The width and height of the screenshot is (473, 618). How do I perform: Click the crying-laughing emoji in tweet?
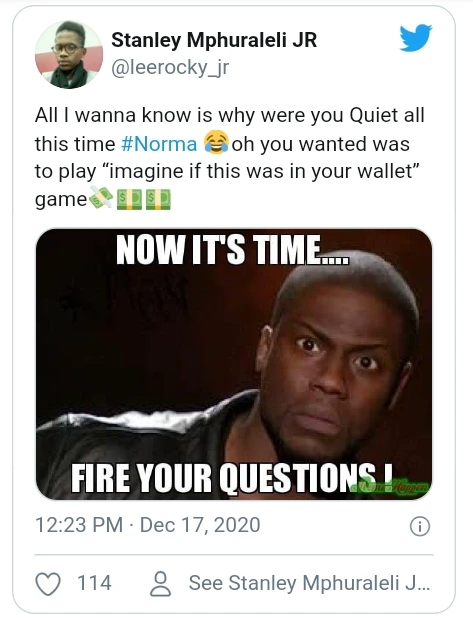click(216, 143)
